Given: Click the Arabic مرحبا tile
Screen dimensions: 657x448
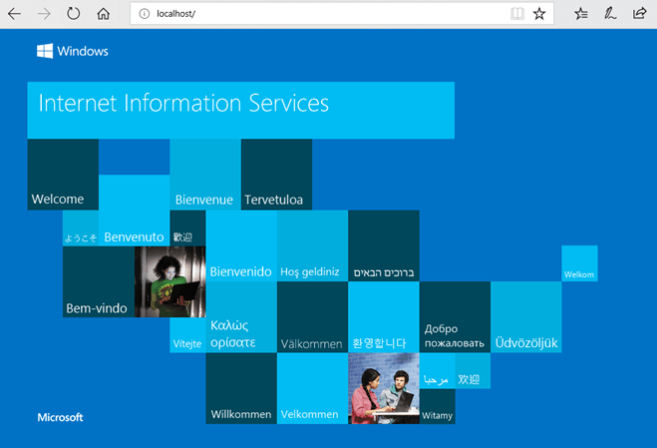Looking at the screenshot, I should coord(437,370).
